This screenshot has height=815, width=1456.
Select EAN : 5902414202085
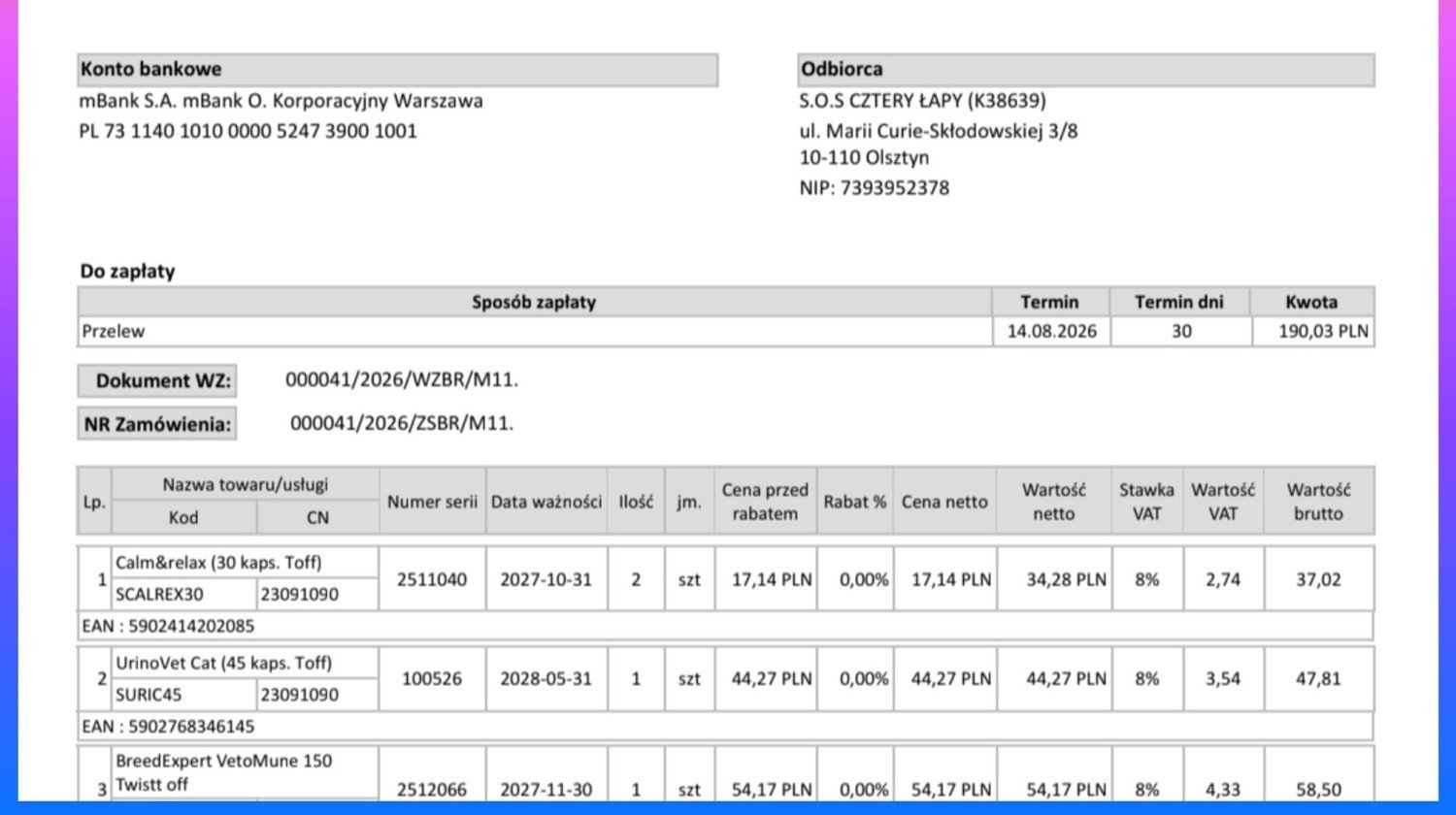pos(168,626)
